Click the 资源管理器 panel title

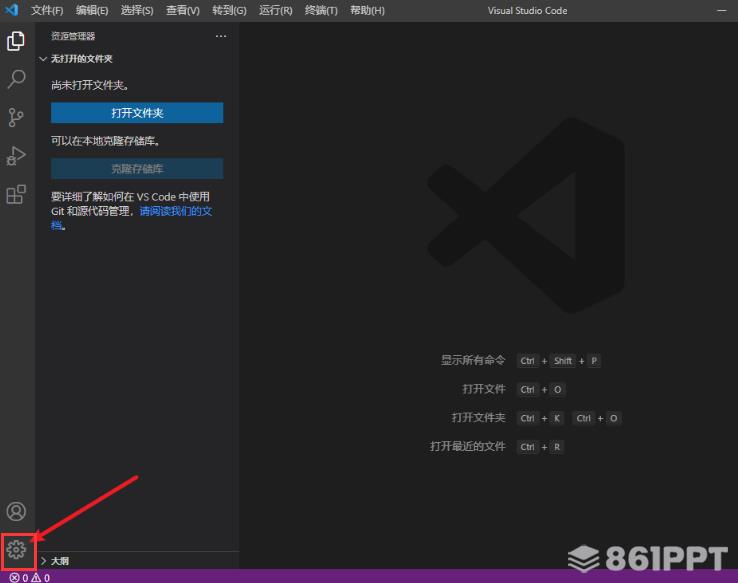[73, 36]
